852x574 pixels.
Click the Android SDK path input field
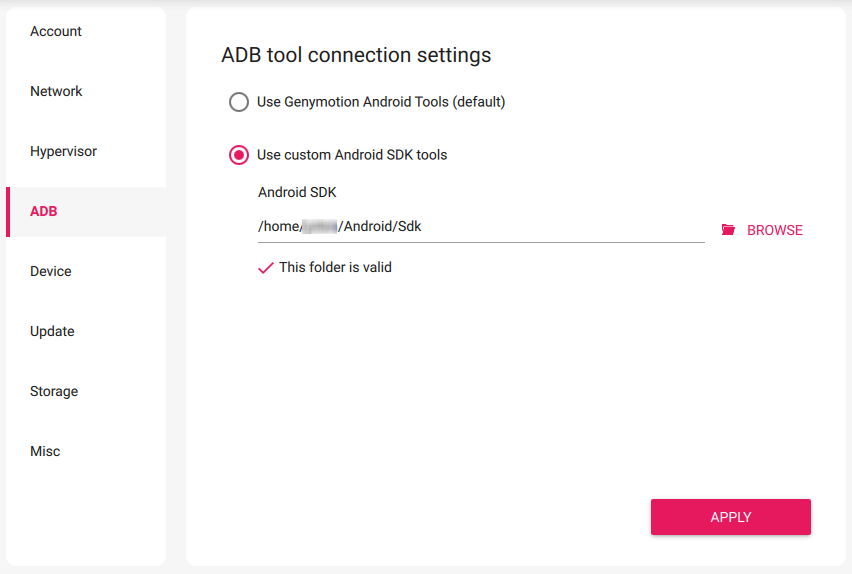(x=480, y=227)
